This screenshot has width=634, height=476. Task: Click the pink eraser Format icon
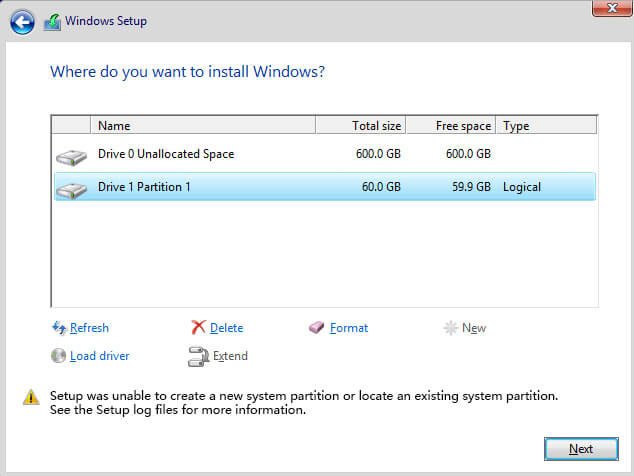pos(317,328)
